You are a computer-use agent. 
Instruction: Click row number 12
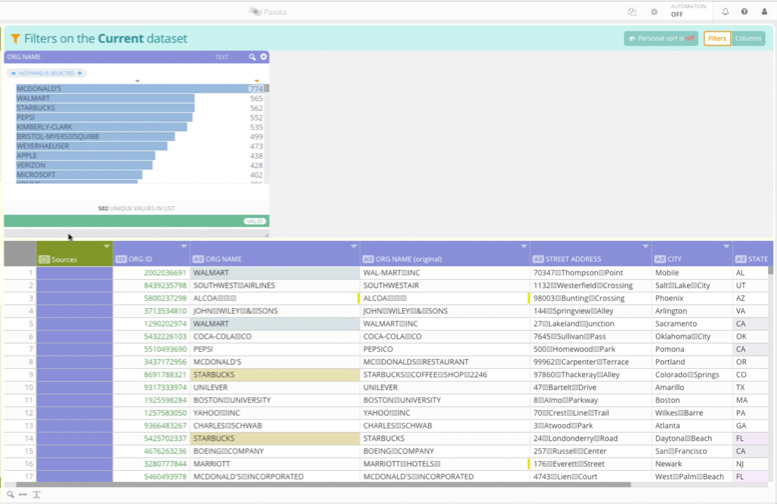coord(20,413)
